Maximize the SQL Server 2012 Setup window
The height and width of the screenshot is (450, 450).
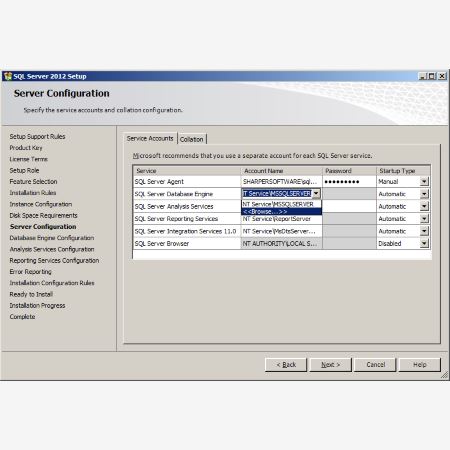(432, 76)
